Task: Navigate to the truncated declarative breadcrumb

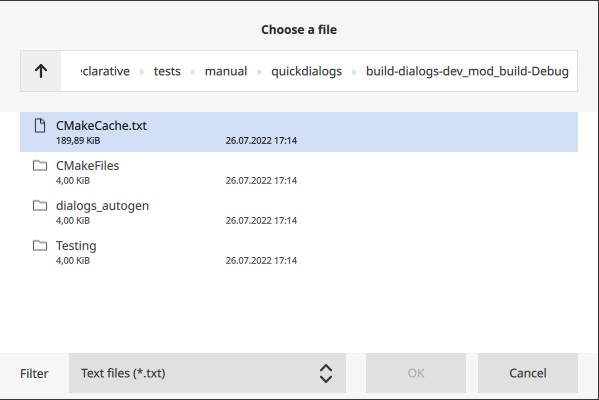Action: click(x=105, y=71)
